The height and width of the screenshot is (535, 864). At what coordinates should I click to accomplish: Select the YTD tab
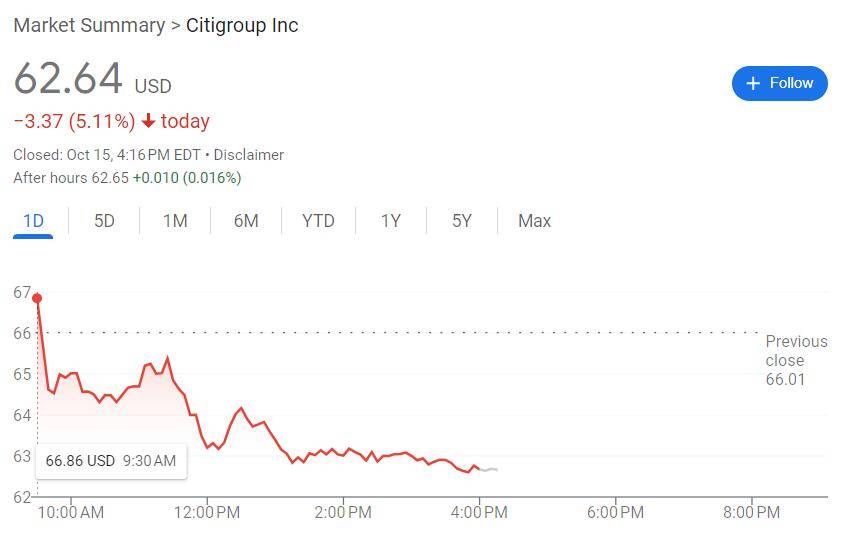tap(318, 221)
